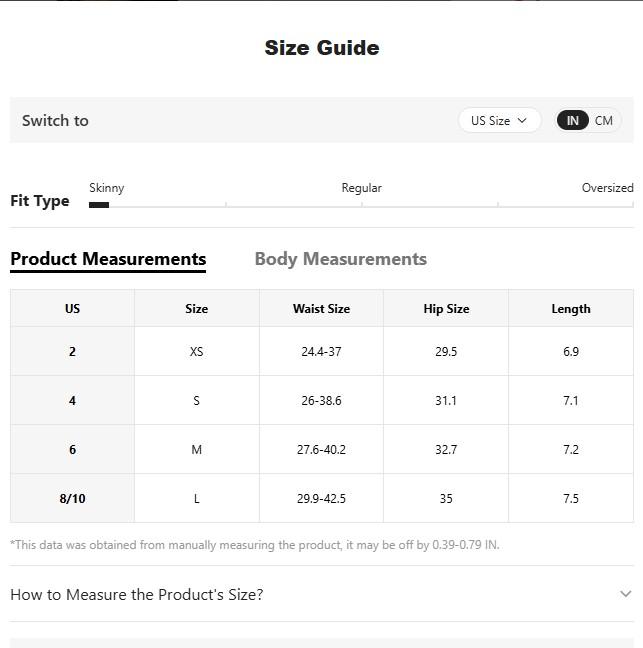Expand How to Measure the Product's Size
This screenshot has width=643, height=648.
[137, 594]
